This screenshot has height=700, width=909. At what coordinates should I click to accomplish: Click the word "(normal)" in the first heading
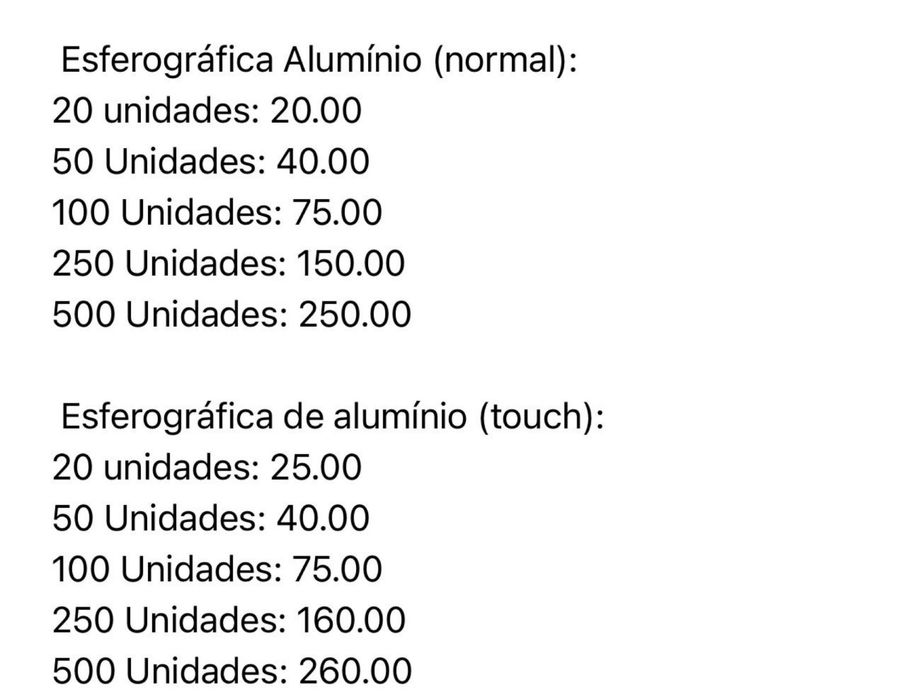[x=506, y=60]
